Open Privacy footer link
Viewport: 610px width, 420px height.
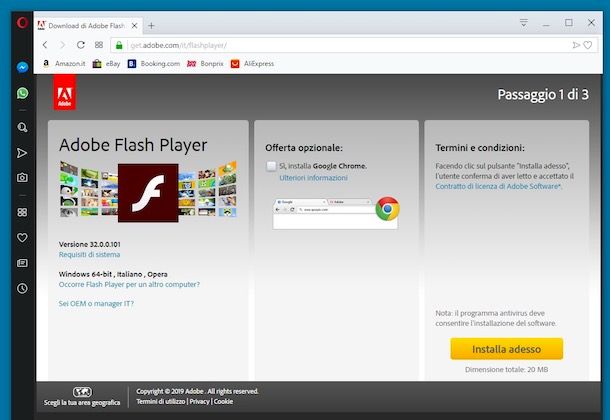coord(199,401)
